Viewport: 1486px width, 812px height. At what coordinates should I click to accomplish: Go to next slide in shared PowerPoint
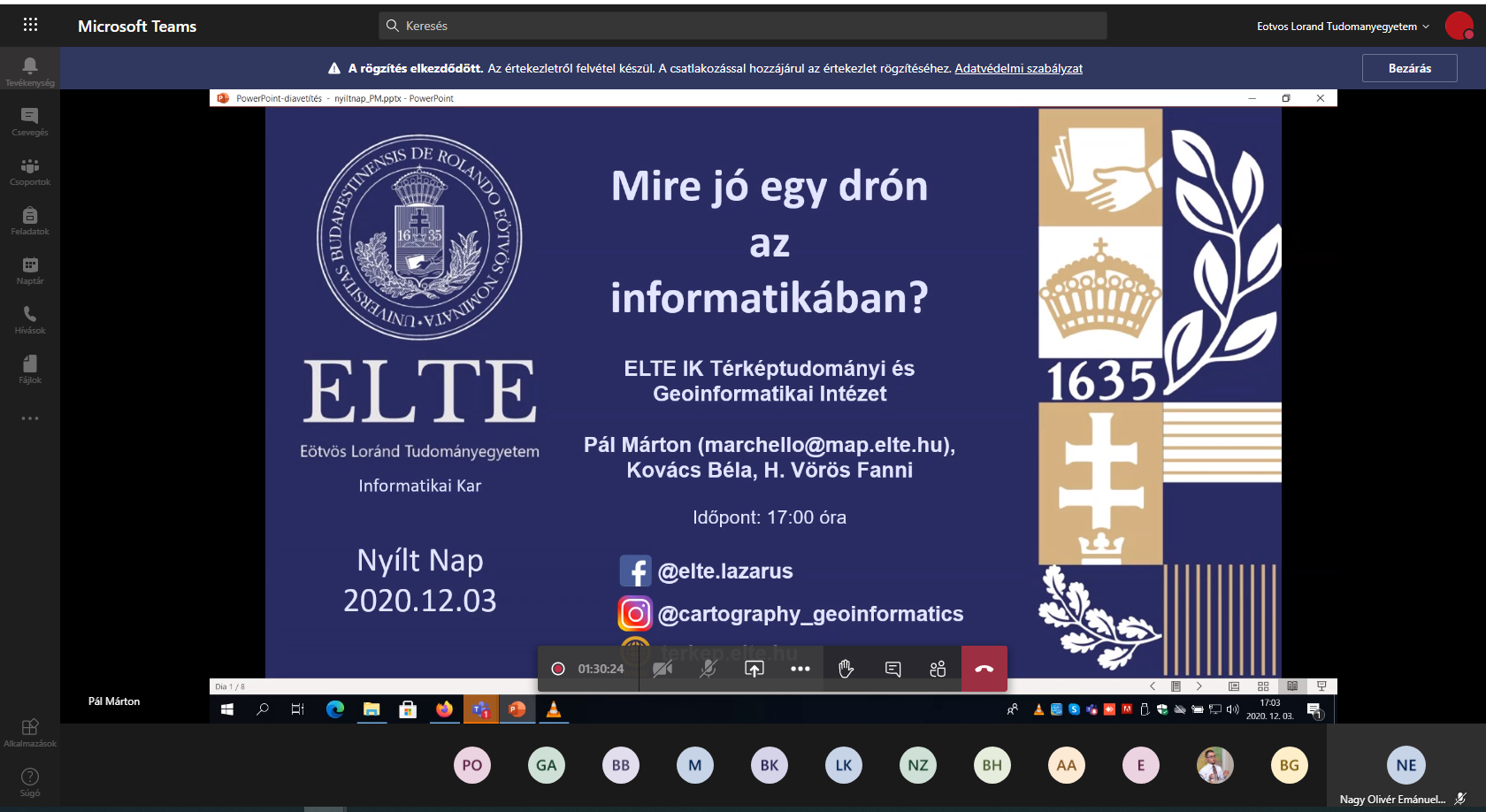pos(1199,686)
